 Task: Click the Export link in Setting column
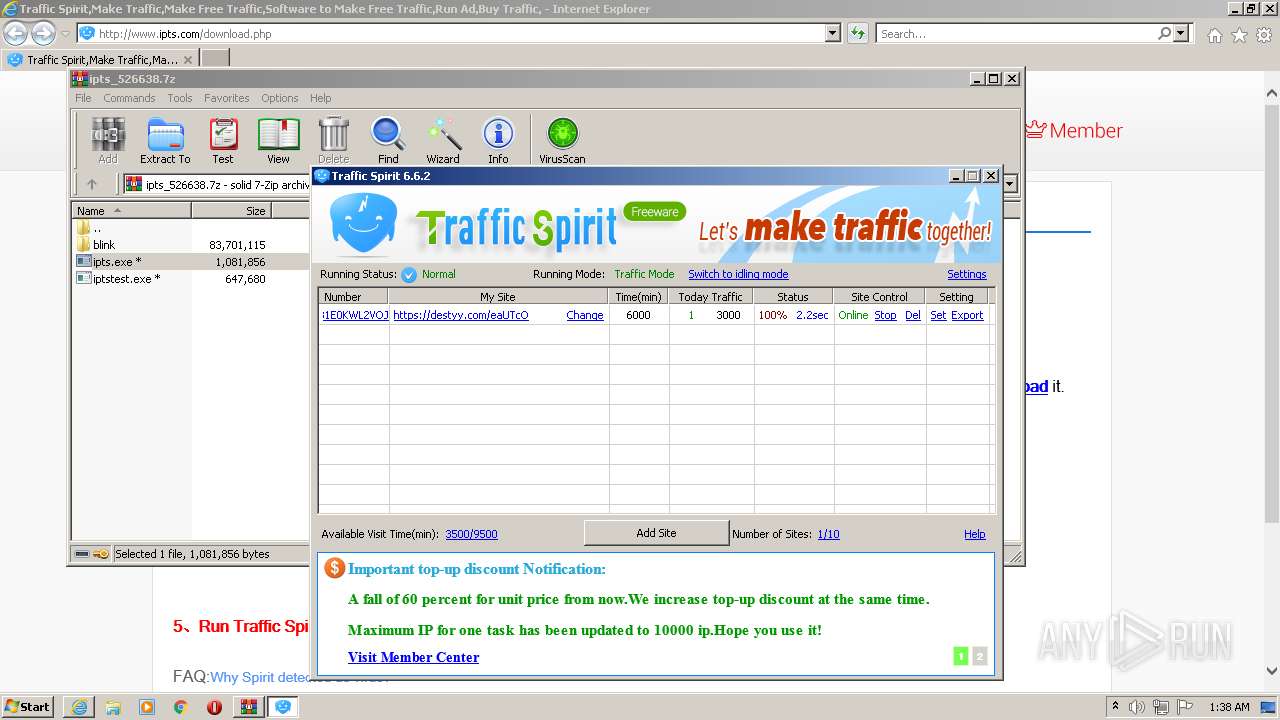tap(967, 315)
